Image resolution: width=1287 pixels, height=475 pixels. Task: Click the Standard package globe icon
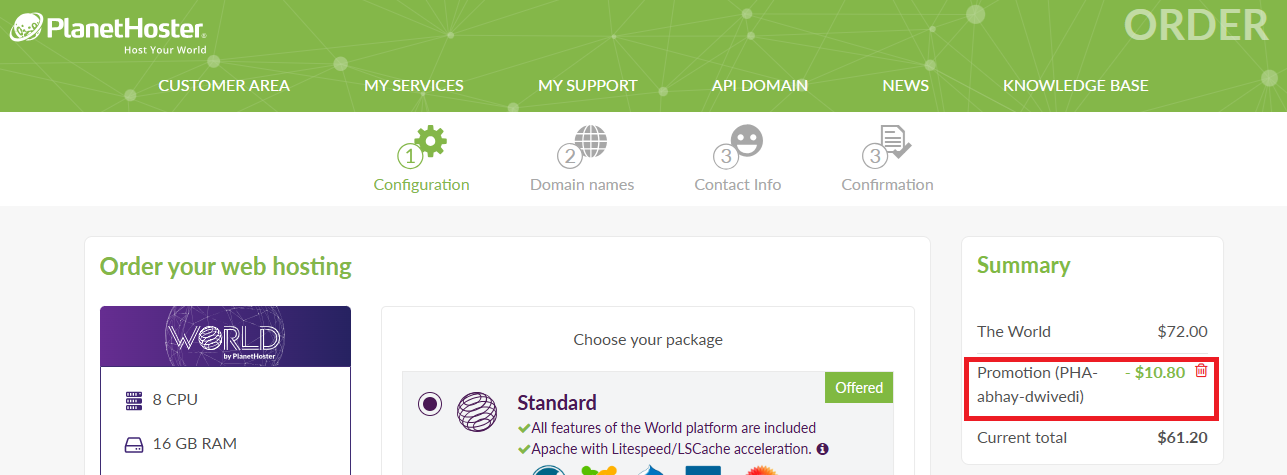click(x=477, y=410)
